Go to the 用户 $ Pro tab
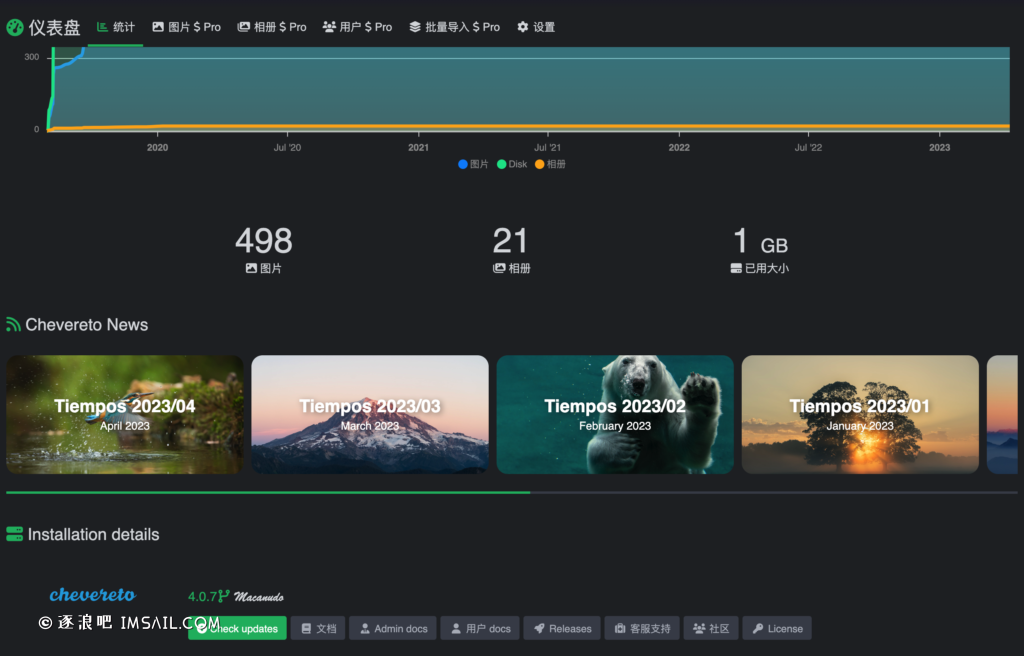 (x=357, y=27)
